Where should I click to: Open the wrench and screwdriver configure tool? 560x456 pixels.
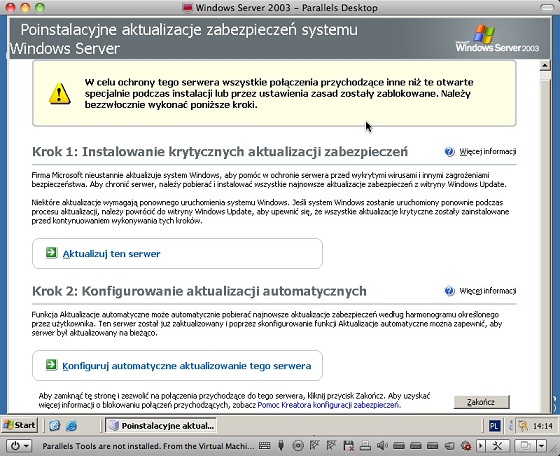click(497, 446)
